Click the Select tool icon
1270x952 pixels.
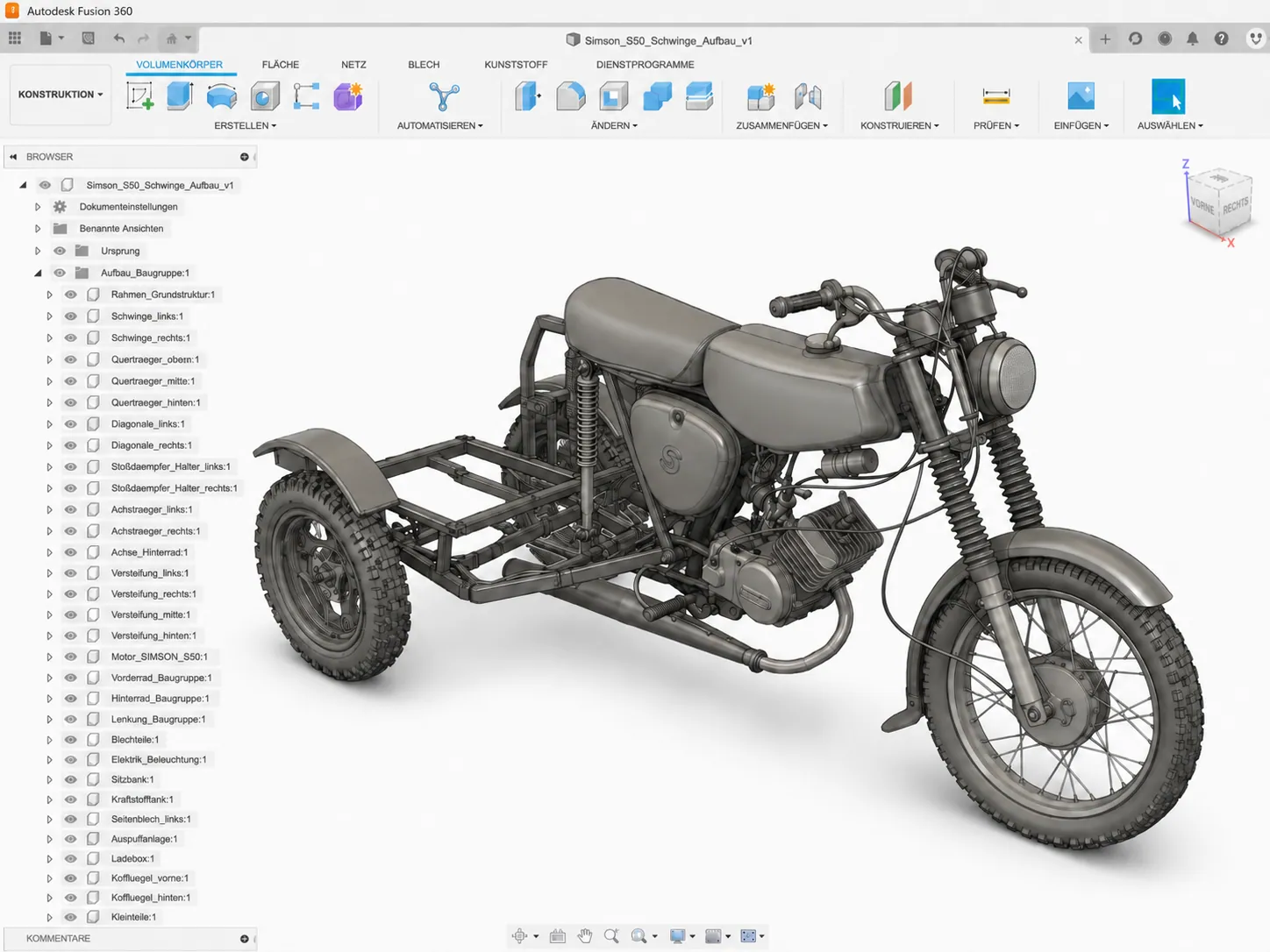point(1168,96)
